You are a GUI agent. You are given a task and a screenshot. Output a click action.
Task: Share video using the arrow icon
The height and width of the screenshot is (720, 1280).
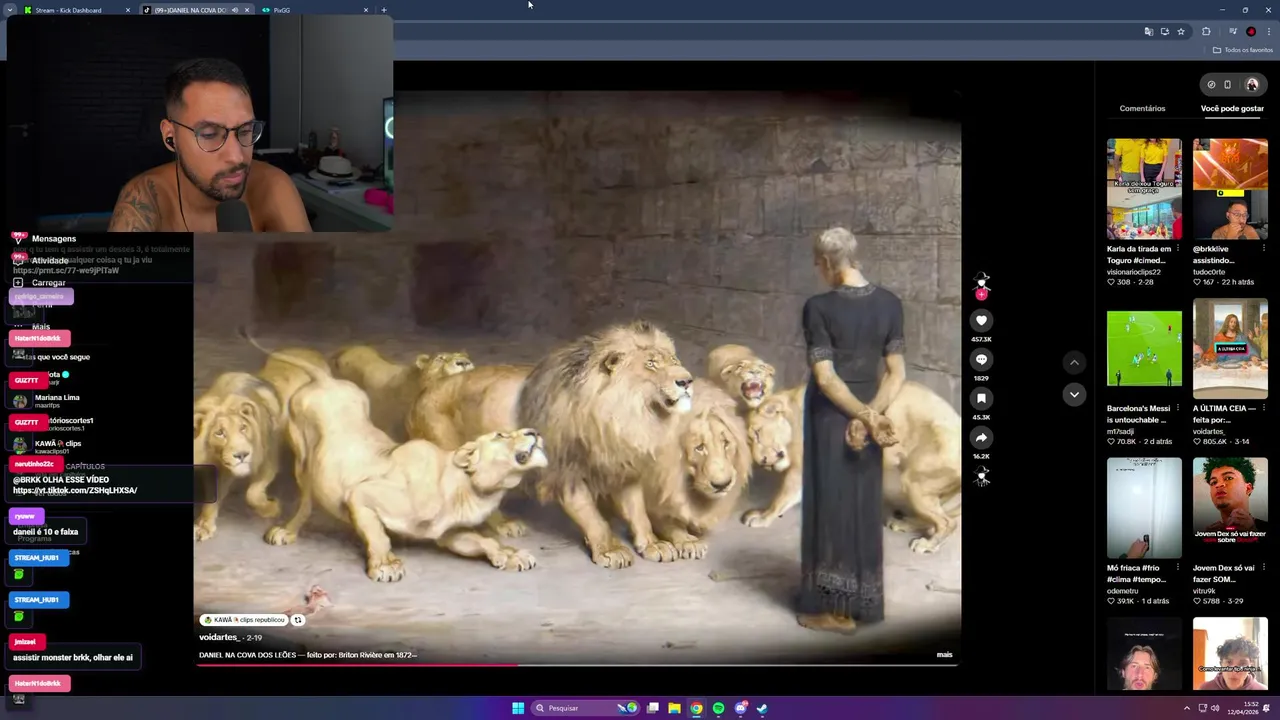[x=981, y=437]
